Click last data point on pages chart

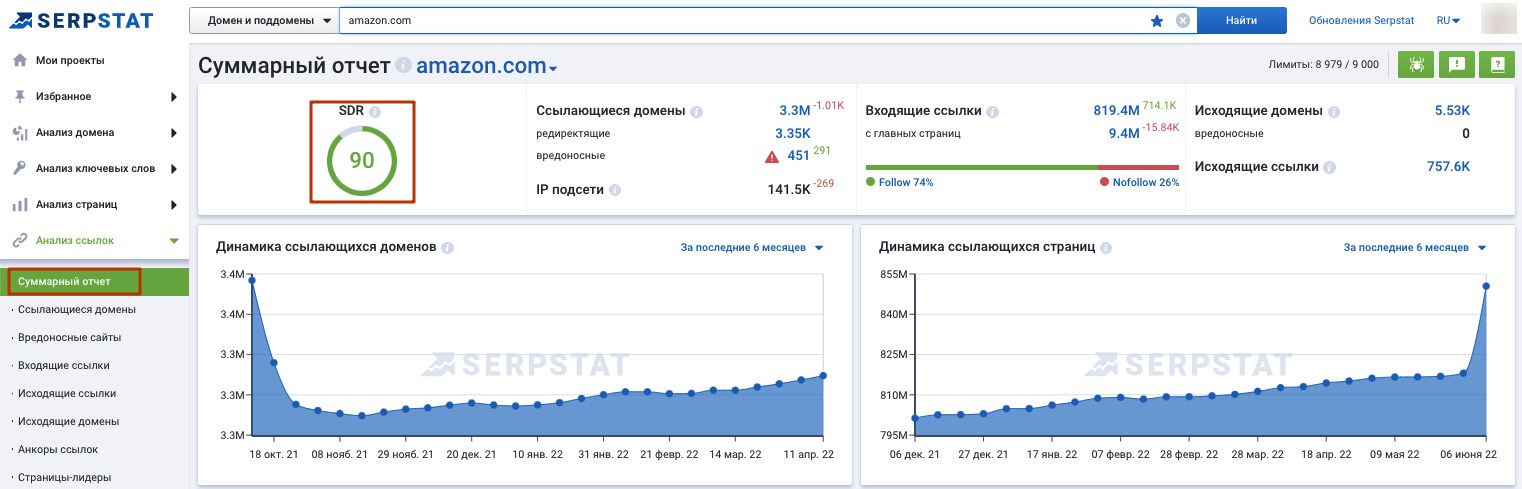point(1486,286)
